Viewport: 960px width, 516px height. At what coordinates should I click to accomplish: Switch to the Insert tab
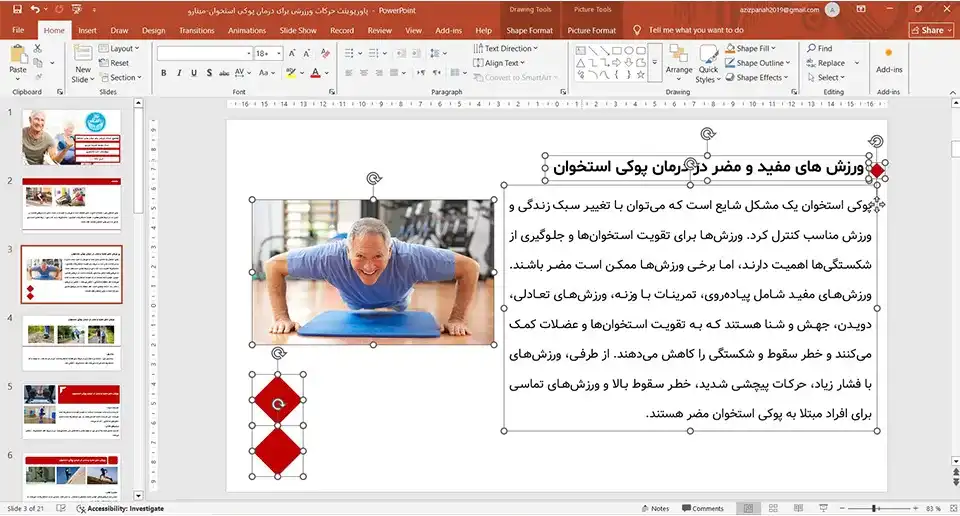coord(87,30)
